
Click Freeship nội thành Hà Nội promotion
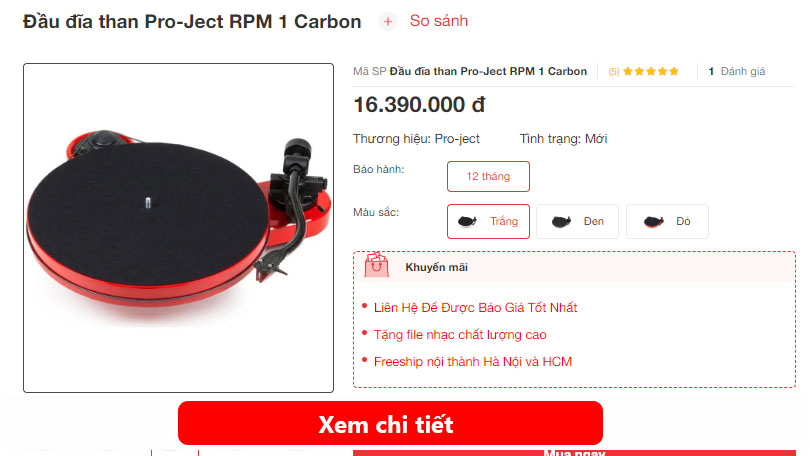[473, 361]
